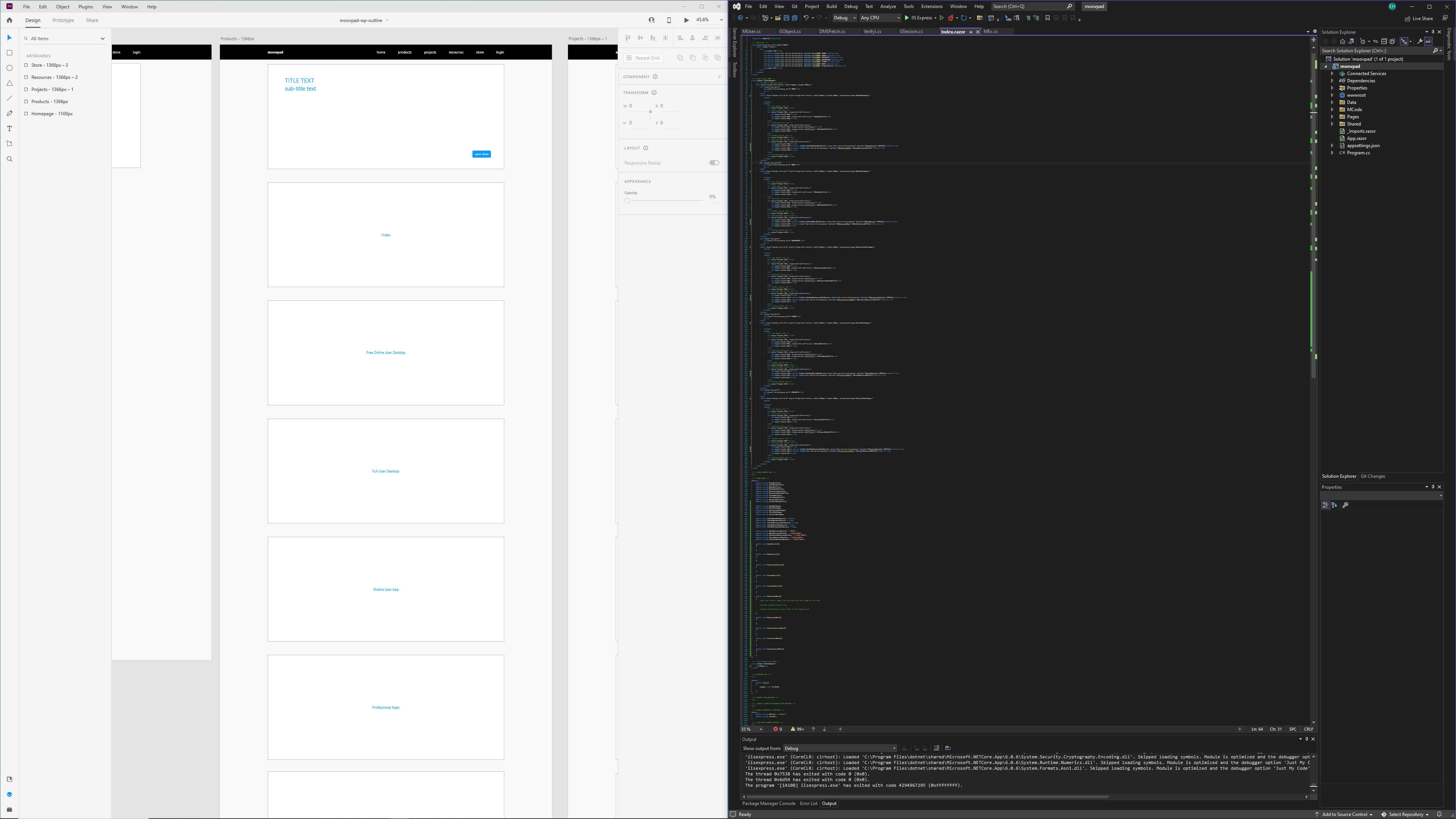Click the Repeat Grid button
1456x819 pixels.
pos(644,58)
